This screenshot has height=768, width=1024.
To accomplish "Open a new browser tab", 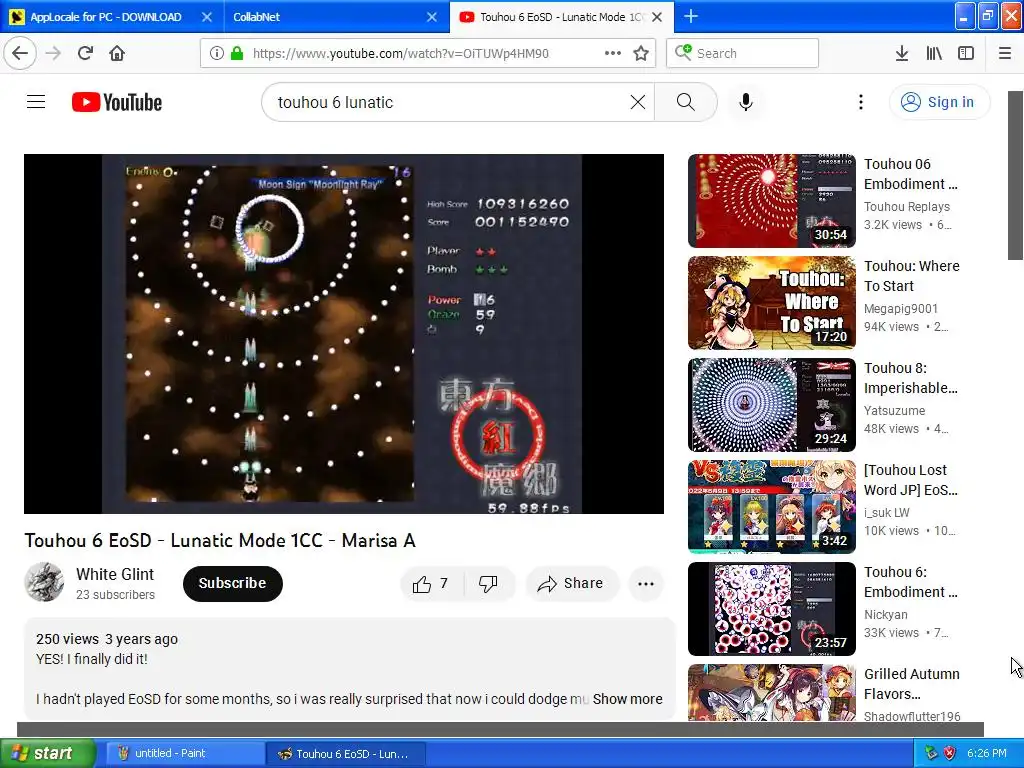I will click(691, 16).
